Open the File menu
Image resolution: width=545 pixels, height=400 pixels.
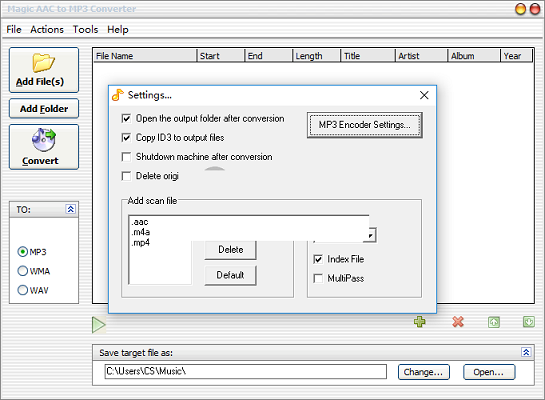pyautogui.click(x=14, y=30)
